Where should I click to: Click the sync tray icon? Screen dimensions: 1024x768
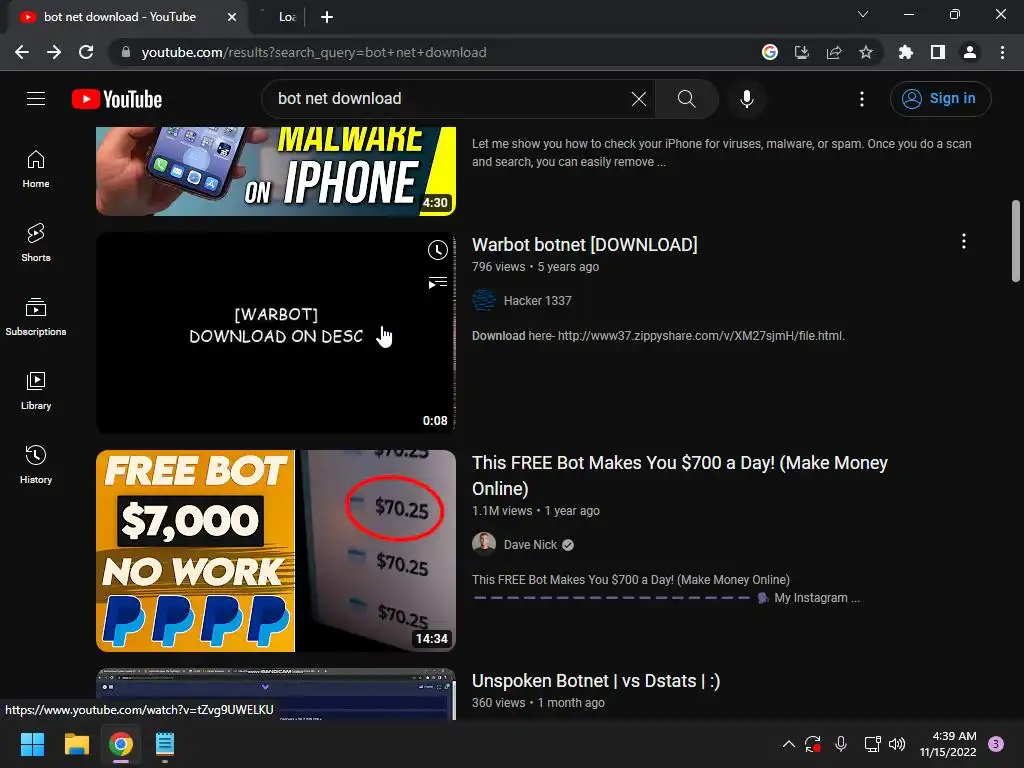(x=813, y=744)
